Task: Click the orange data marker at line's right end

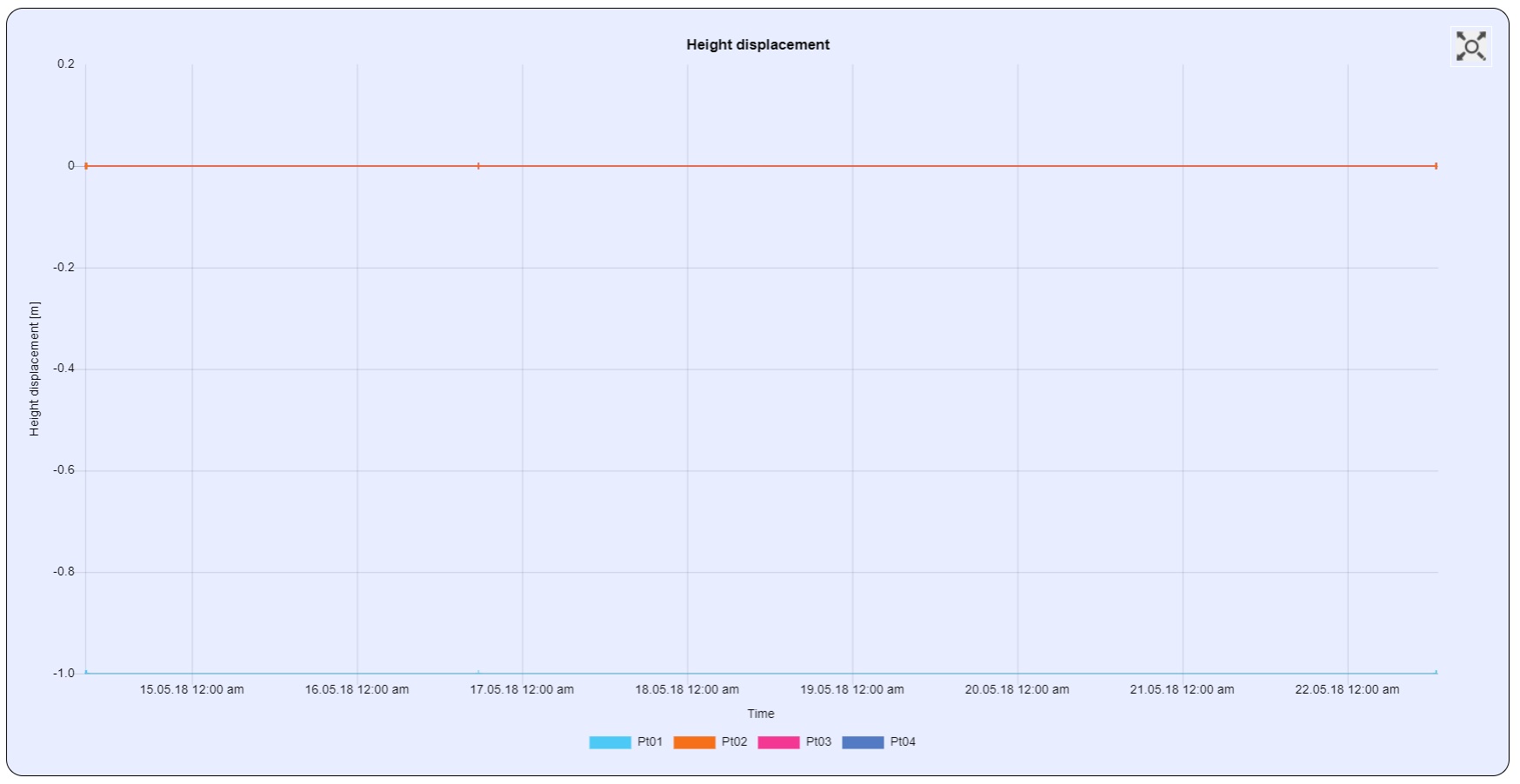Action: (x=1436, y=166)
